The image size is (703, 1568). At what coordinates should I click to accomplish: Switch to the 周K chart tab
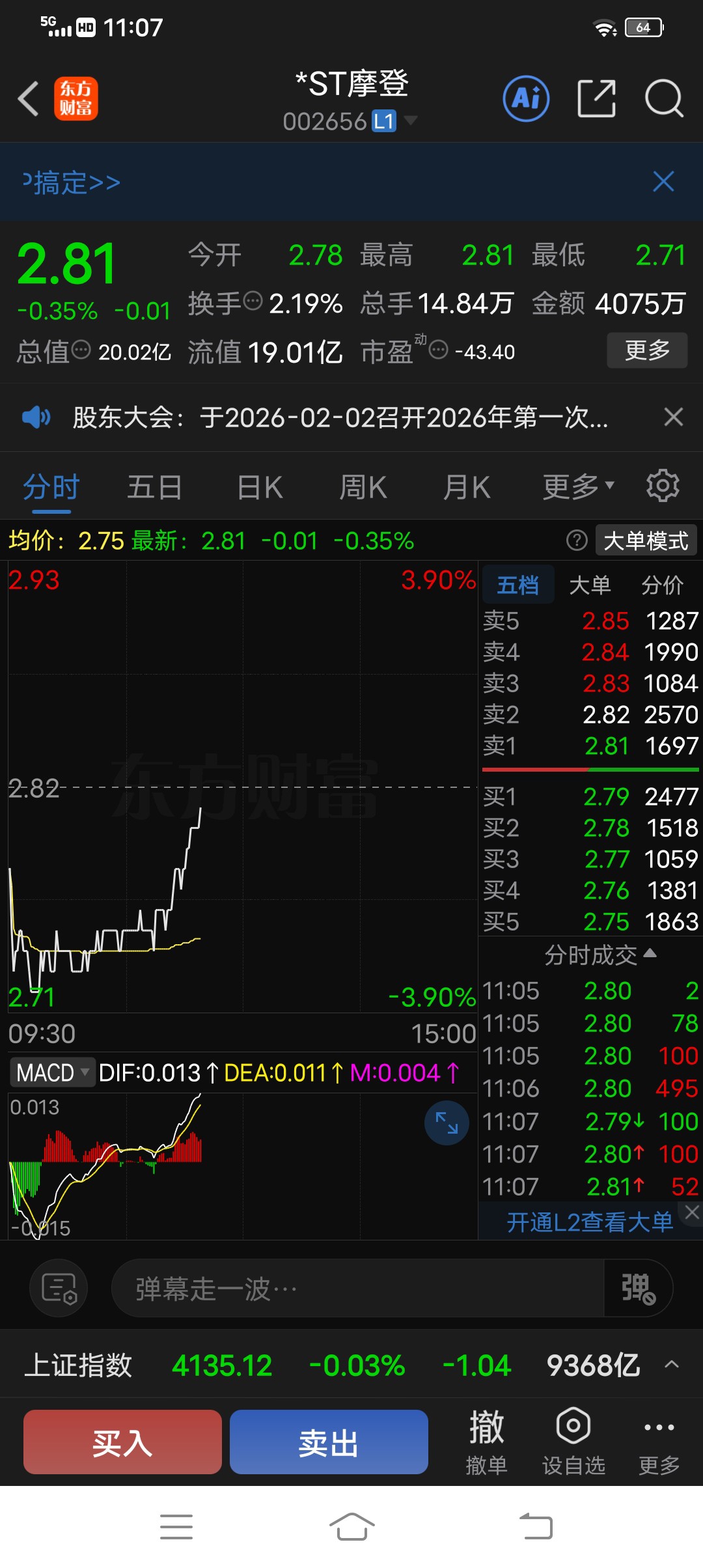tap(363, 487)
